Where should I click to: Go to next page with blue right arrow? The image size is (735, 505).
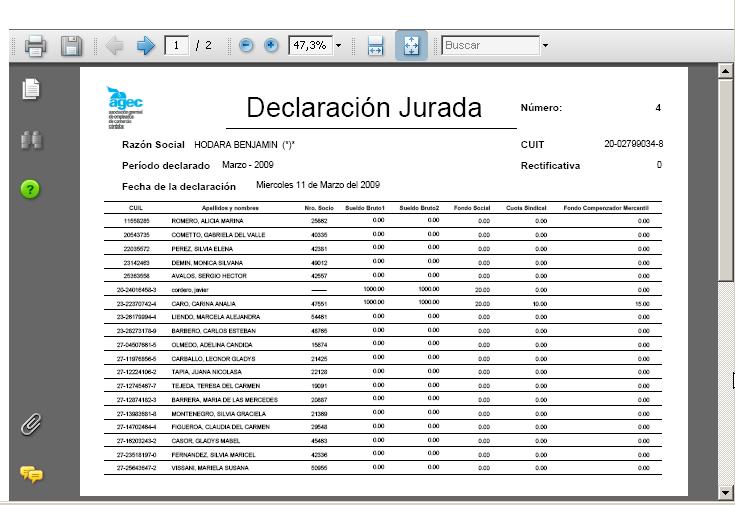tap(146, 45)
